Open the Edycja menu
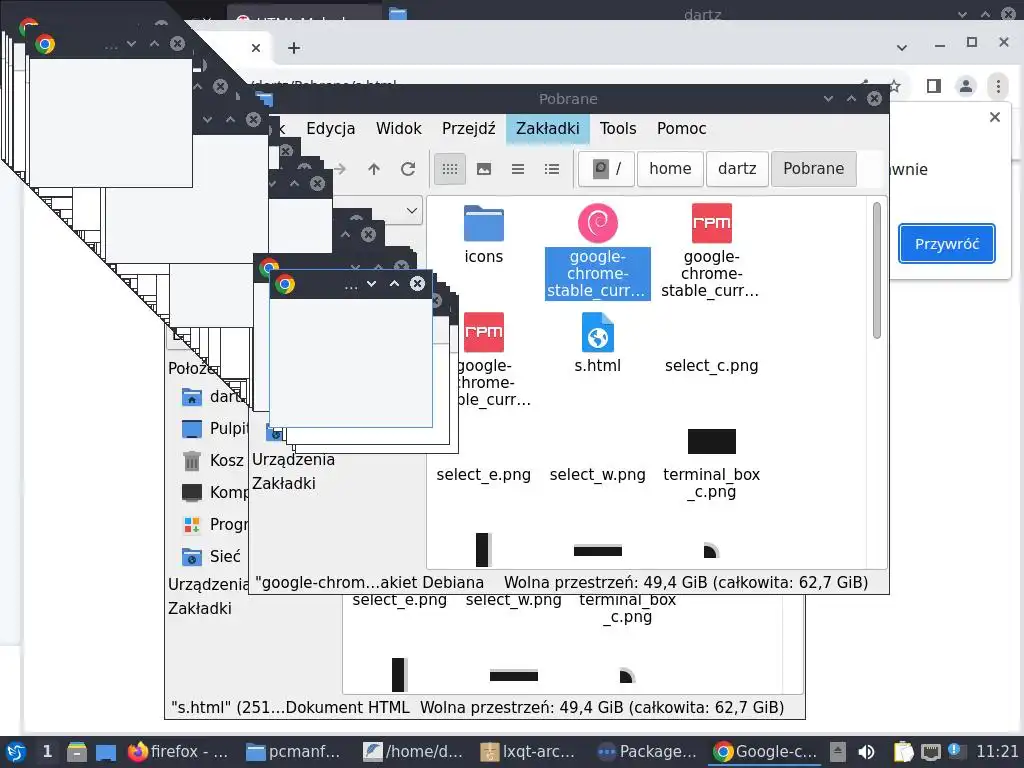1024x768 pixels. (x=330, y=129)
